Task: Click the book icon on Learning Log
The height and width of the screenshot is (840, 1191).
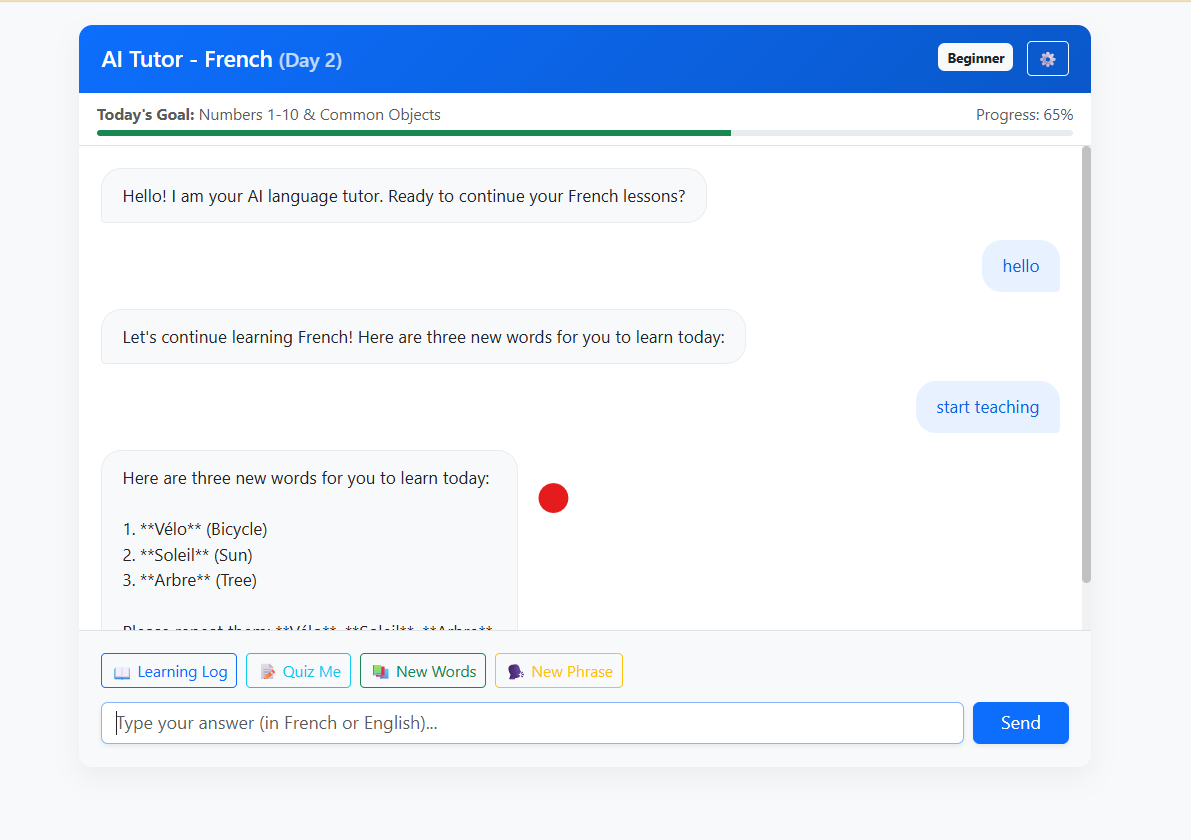Action: [123, 670]
